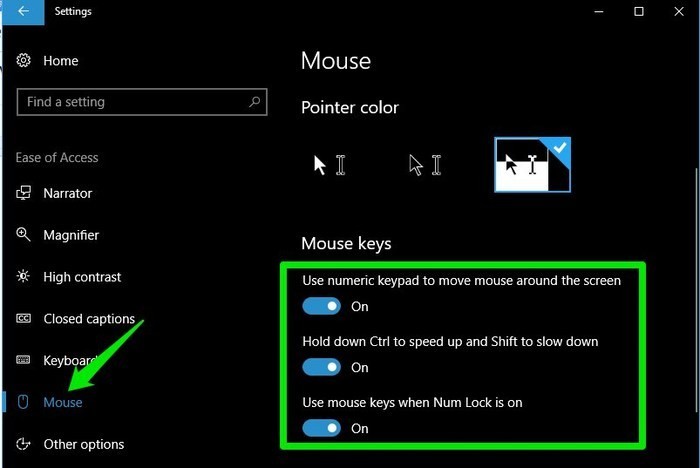The width and height of the screenshot is (700, 468).
Task: Click the Closed captions CC icon
Action: point(24,319)
